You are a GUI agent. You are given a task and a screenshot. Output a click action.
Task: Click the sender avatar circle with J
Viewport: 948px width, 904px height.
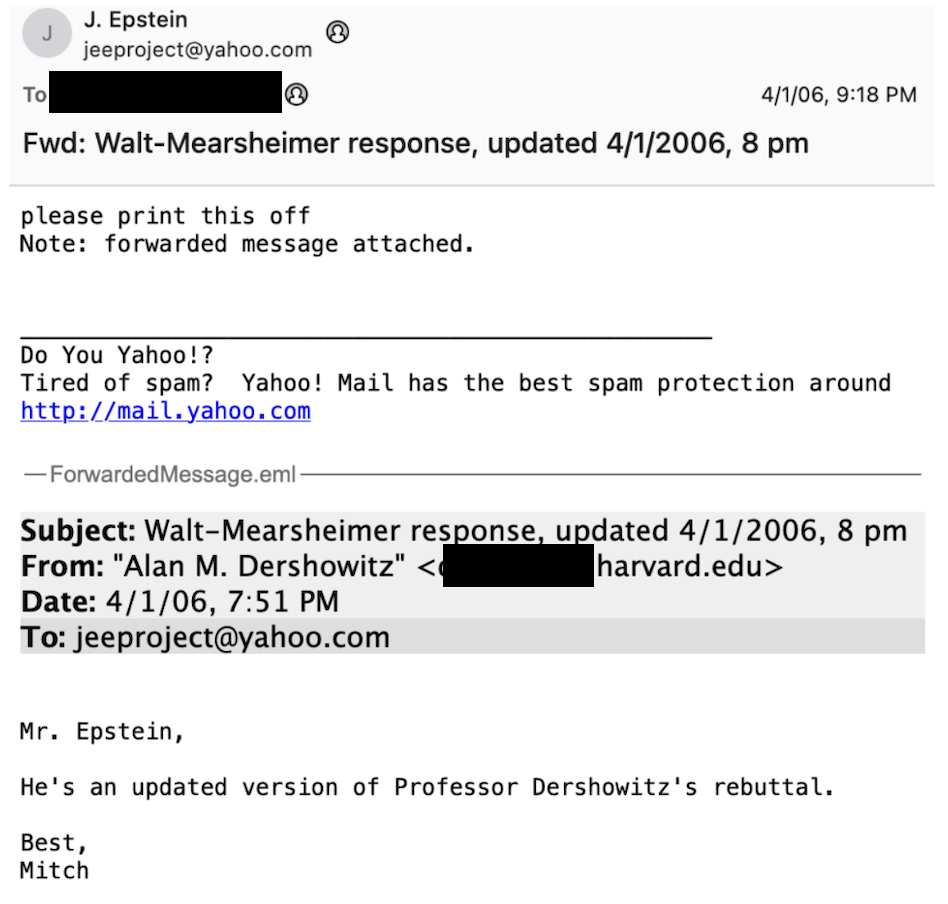46,34
